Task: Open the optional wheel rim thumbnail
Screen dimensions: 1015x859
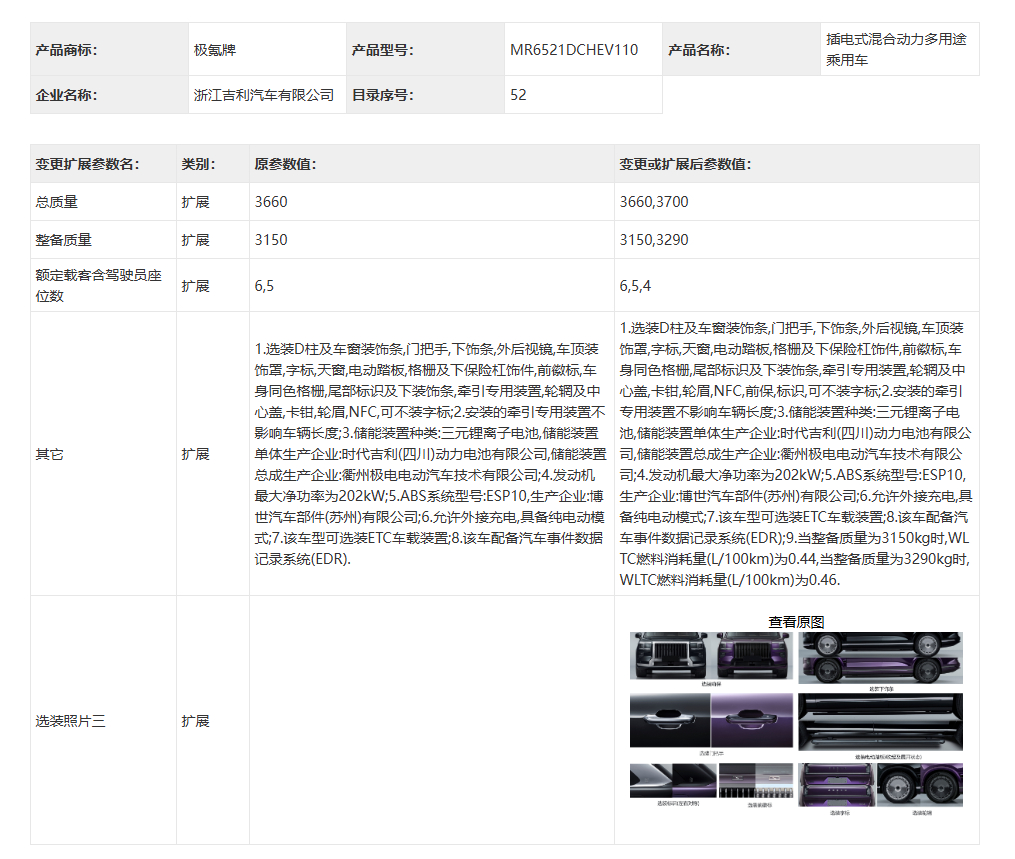Action: click(920, 785)
